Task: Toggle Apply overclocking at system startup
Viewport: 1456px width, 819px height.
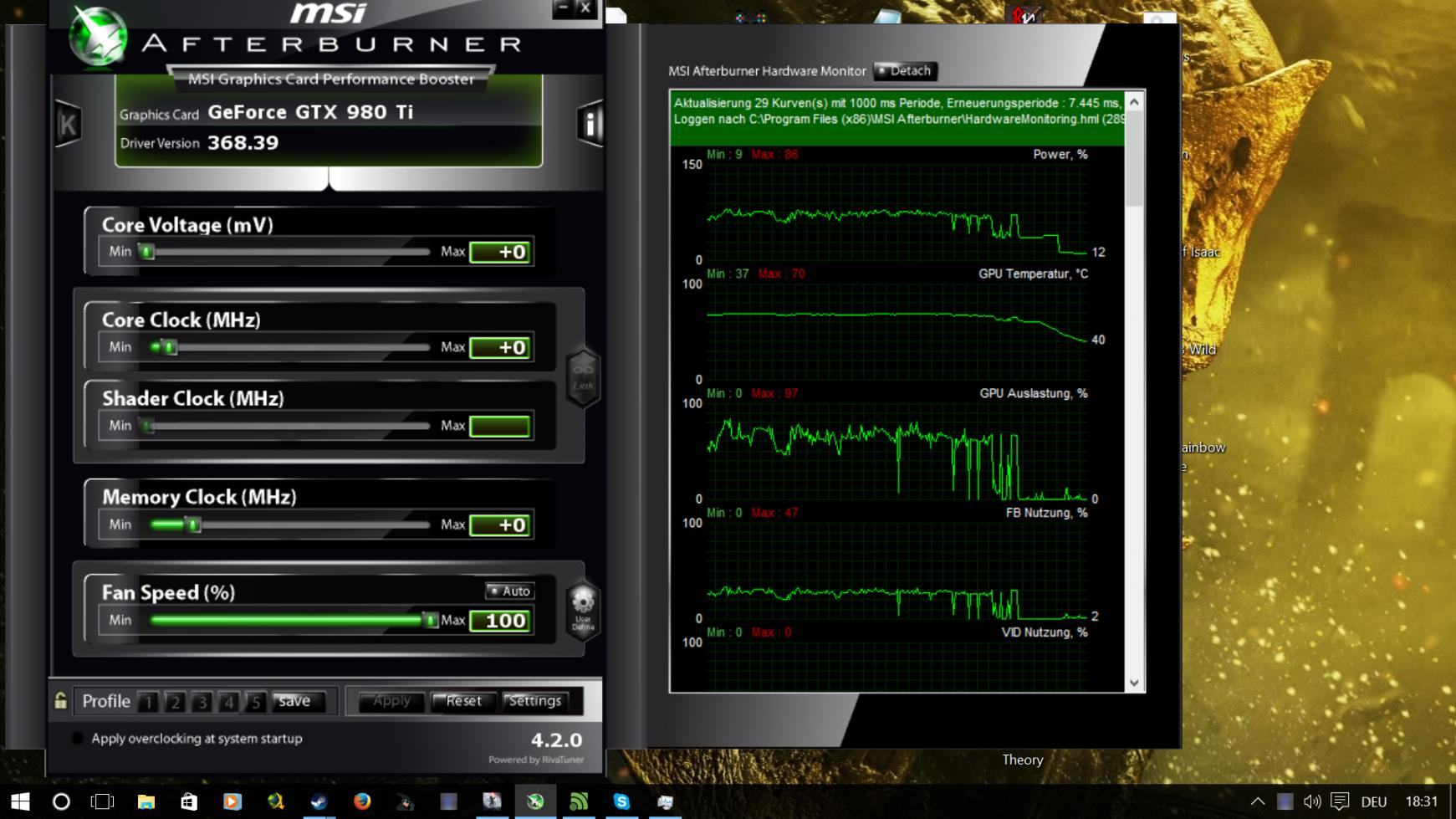Action: tap(78, 738)
